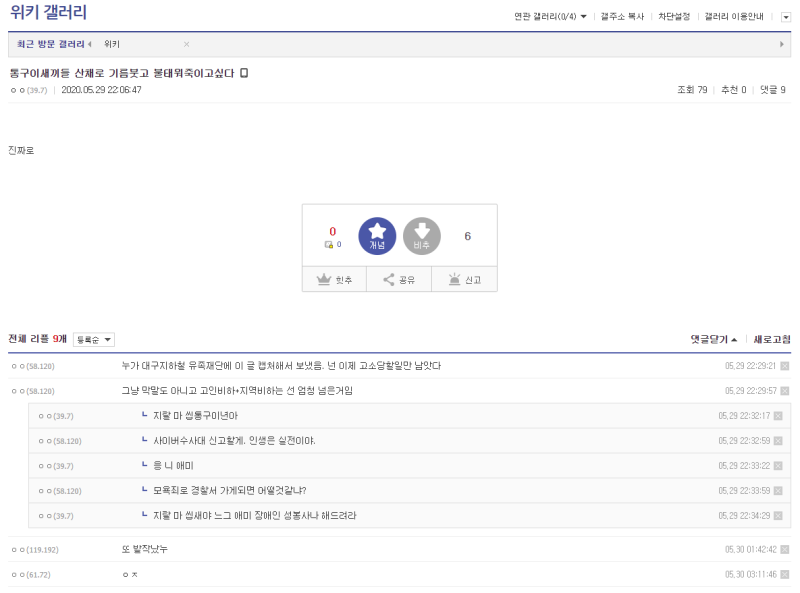Open the 공유 share button

click(x=399, y=279)
